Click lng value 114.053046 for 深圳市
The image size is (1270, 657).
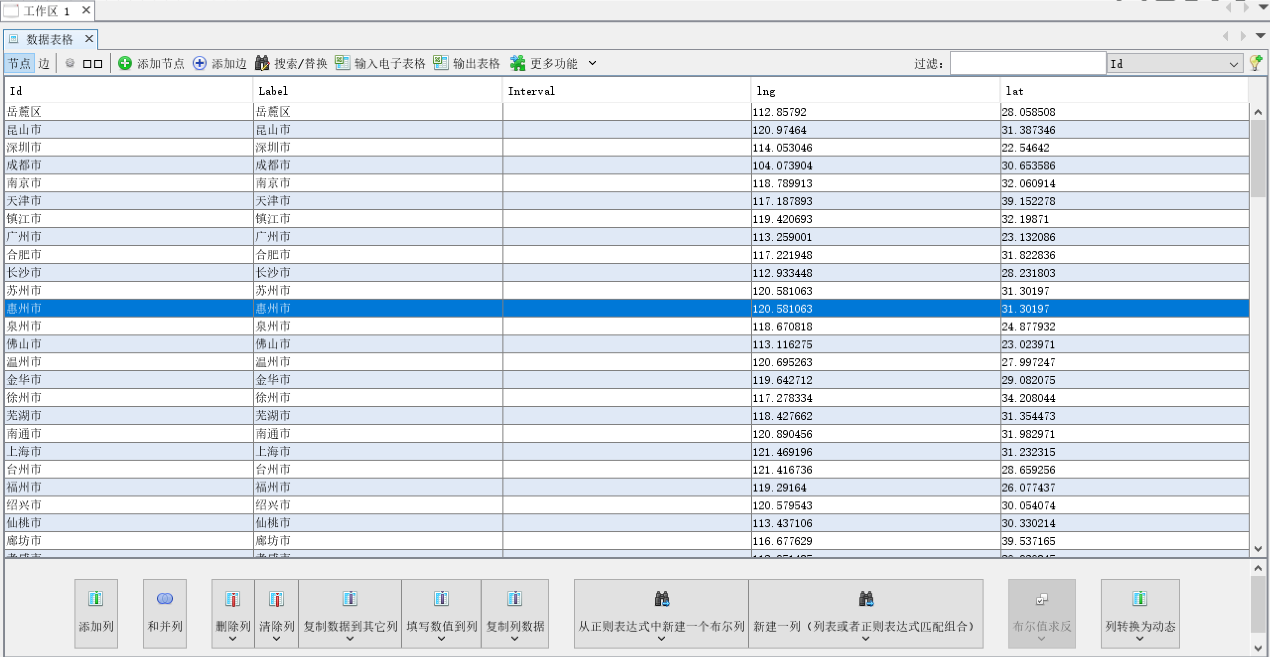[x=876, y=148]
